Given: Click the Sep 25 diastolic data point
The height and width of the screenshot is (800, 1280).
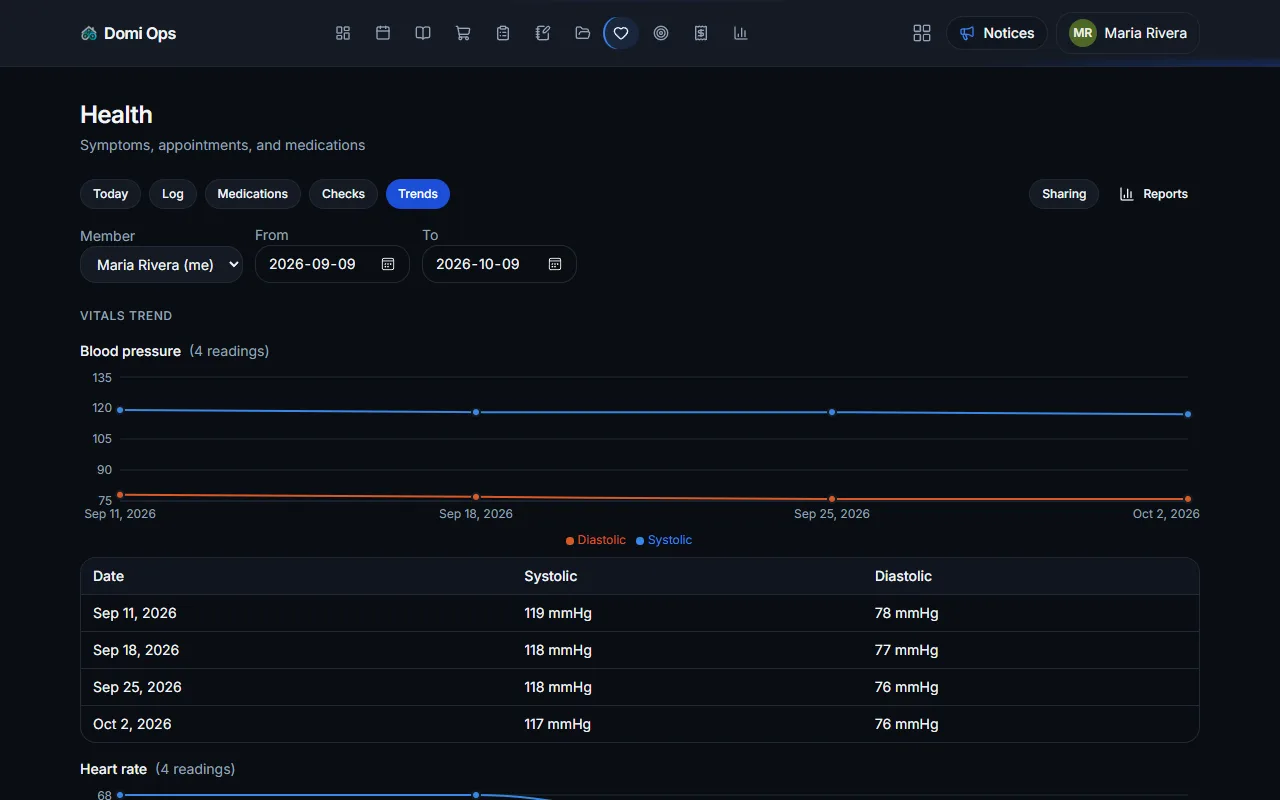Looking at the screenshot, I should point(832,499).
